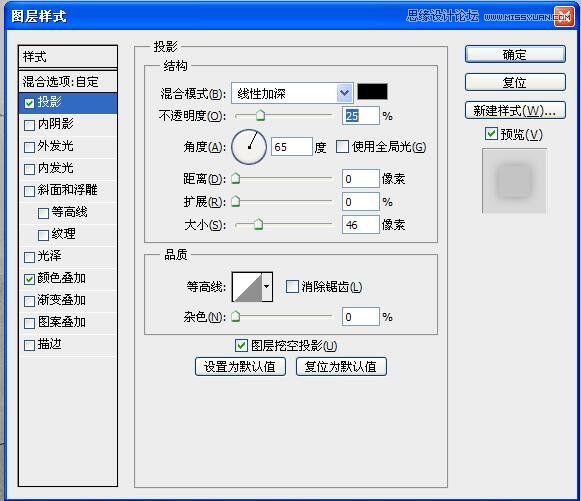Enable the 渐变叠加 checkbox
The height and width of the screenshot is (501, 581).
pos(29,301)
